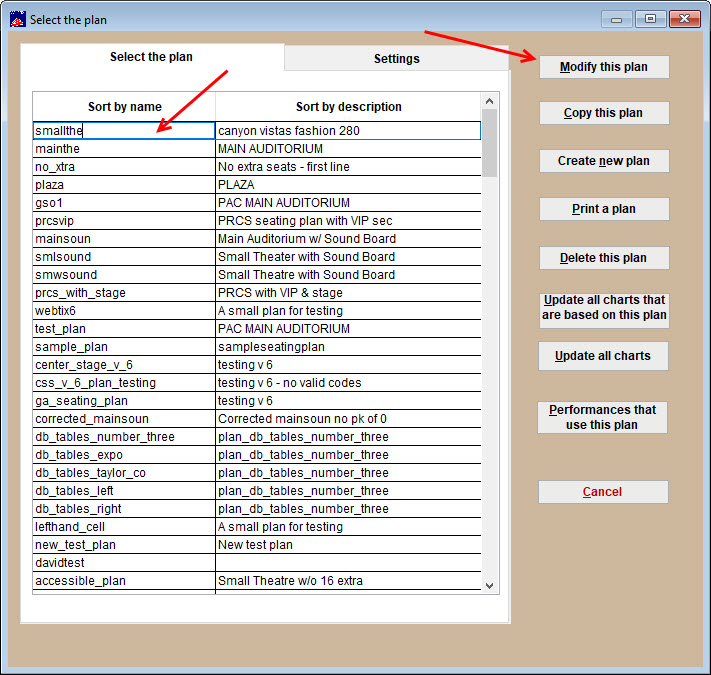
Task: Select the db_tables_left plan
Action: click(124, 490)
